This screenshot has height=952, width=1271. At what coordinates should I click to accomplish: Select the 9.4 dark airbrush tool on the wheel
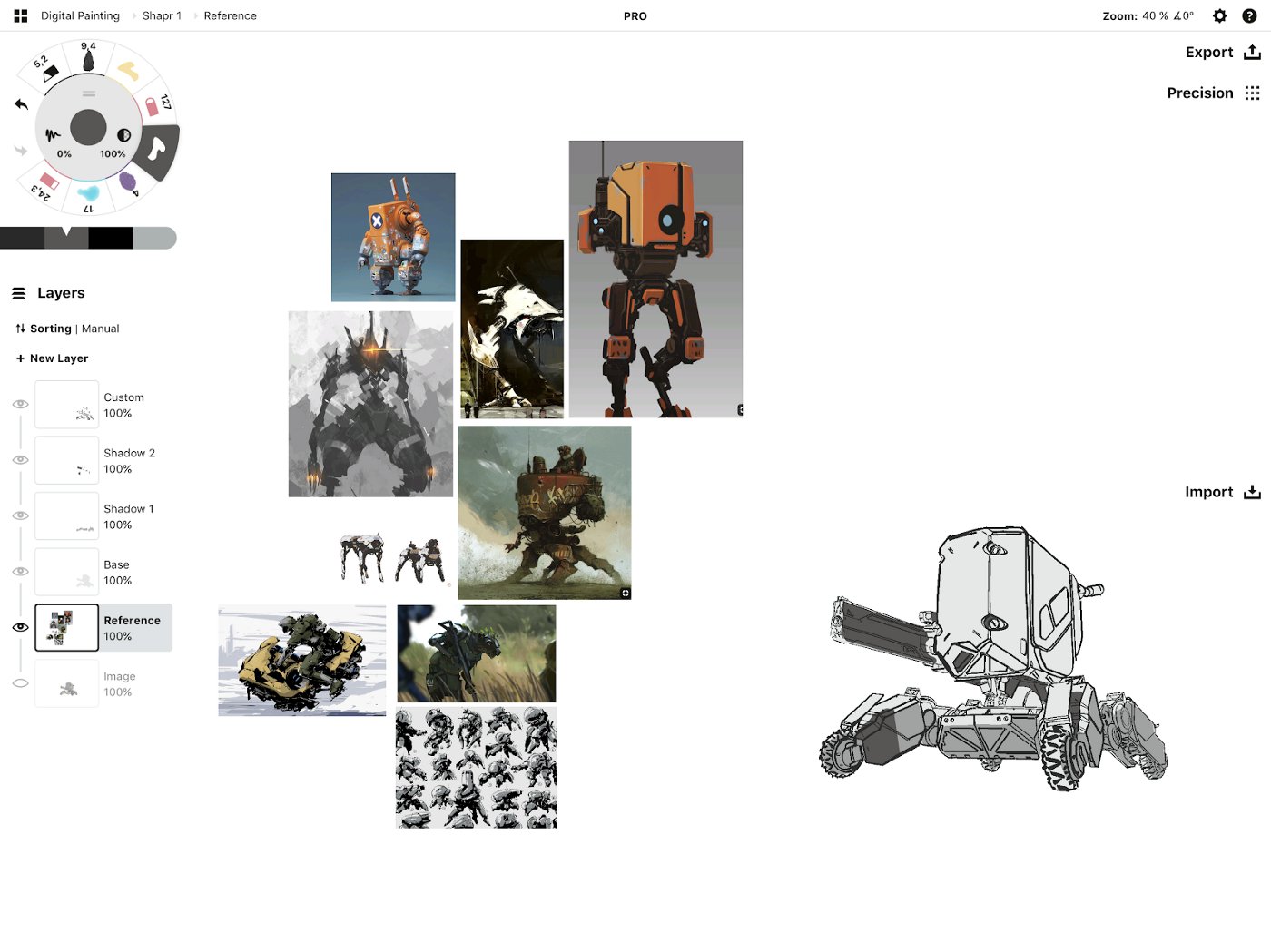point(88,59)
